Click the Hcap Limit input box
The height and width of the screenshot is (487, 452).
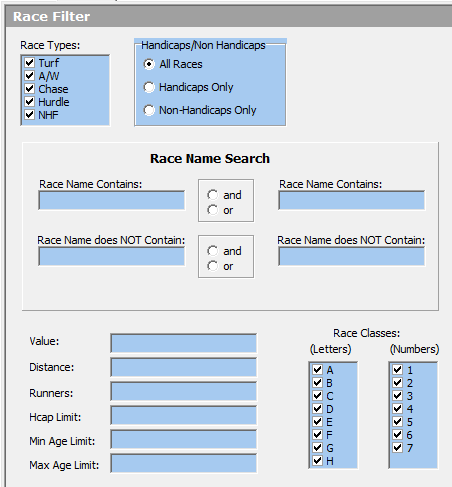pos(184,415)
